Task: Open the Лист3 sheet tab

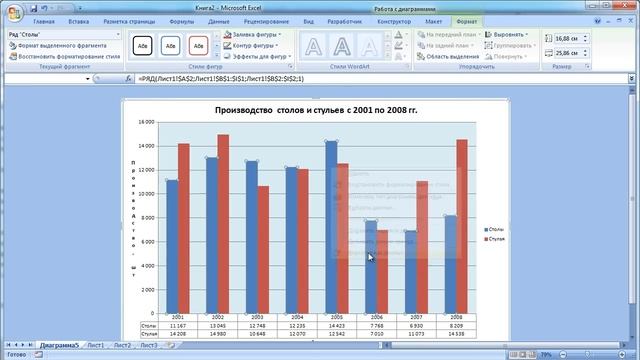Action: (x=149, y=345)
